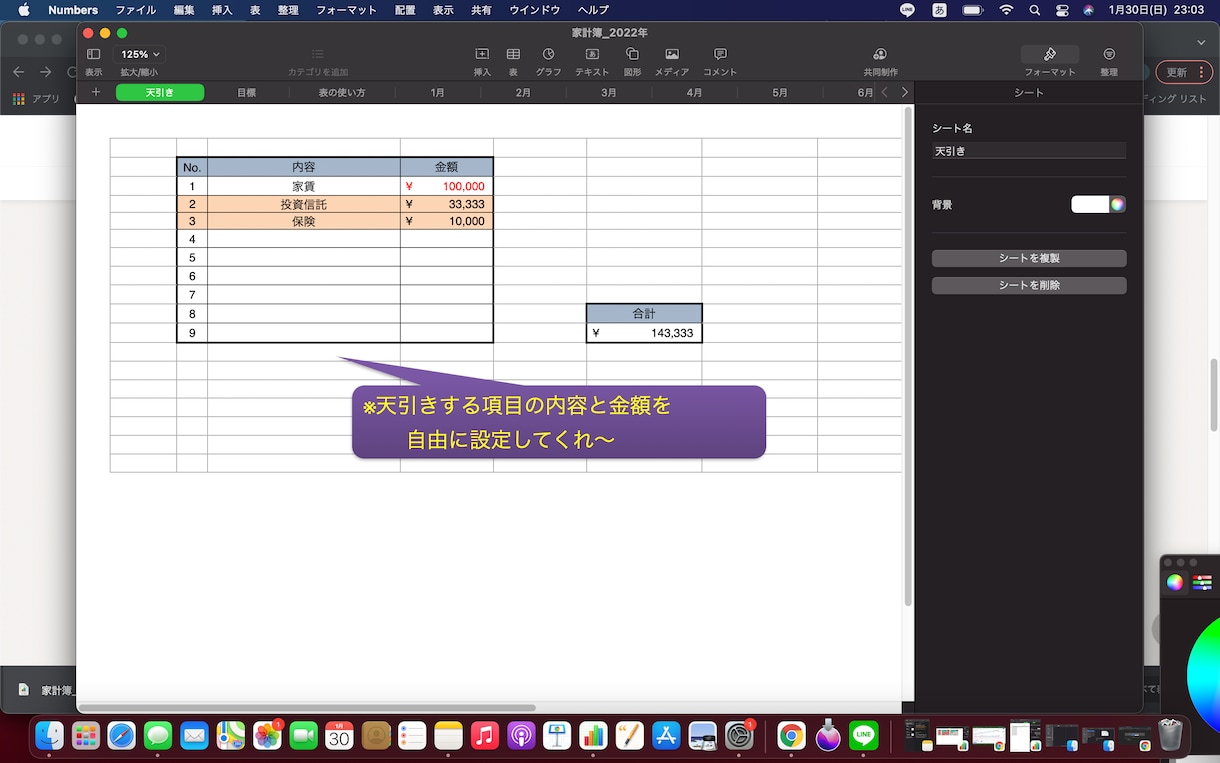Open LINE from the Dock

[864, 736]
